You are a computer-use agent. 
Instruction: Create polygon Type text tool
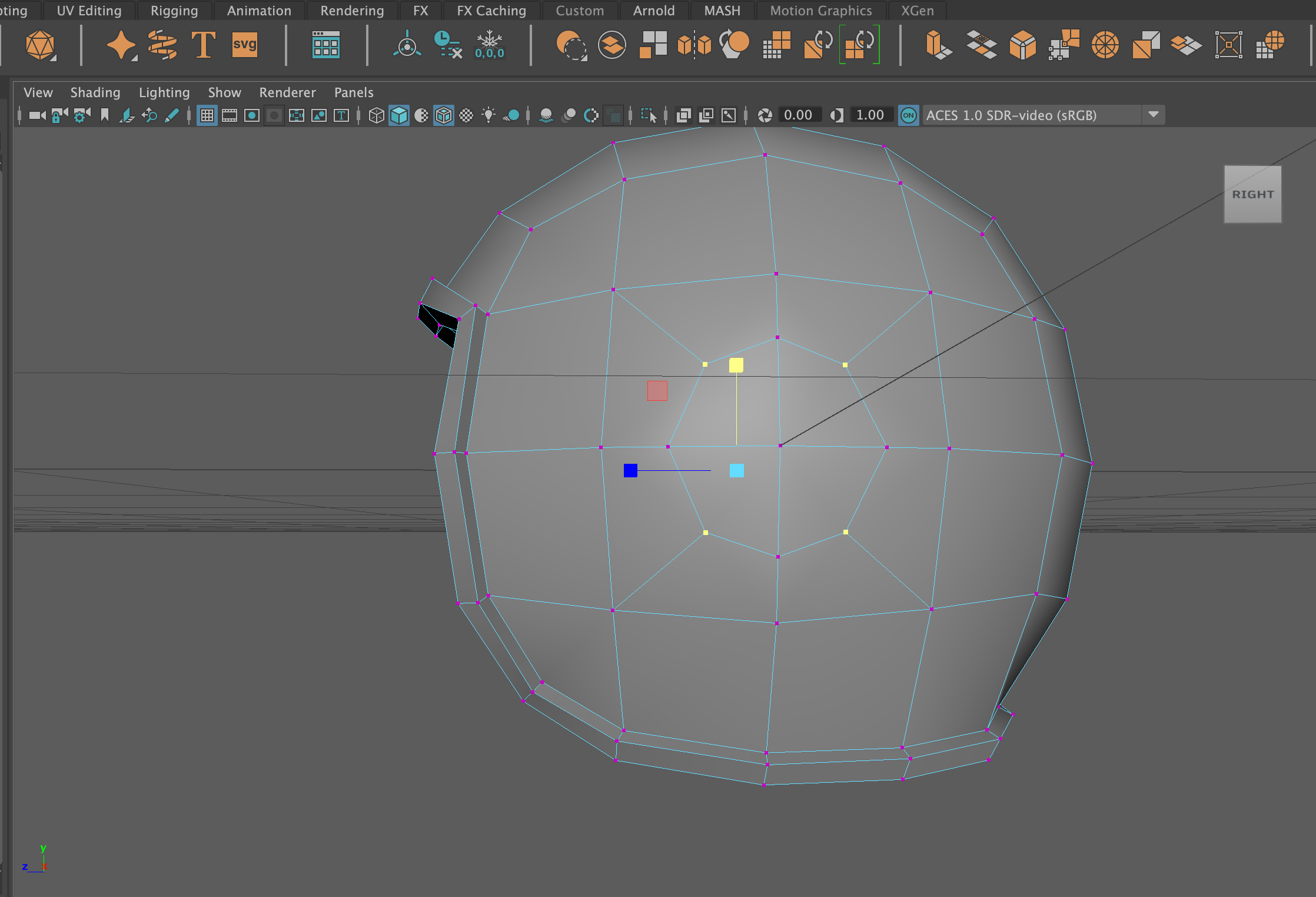pyautogui.click(x=204, y=45)
